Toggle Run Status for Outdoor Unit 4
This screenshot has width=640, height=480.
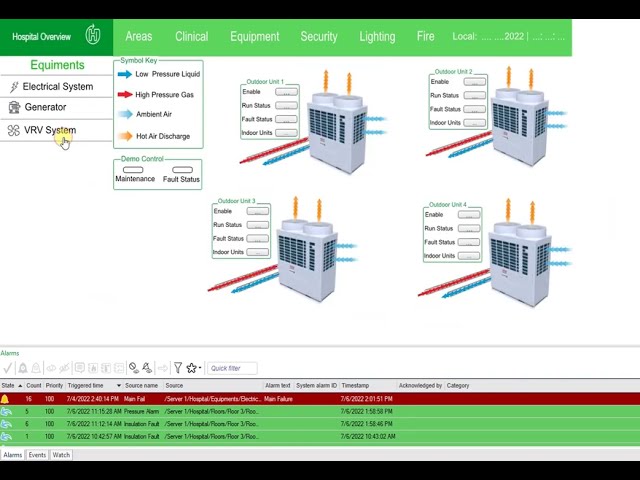pos(469,229)
